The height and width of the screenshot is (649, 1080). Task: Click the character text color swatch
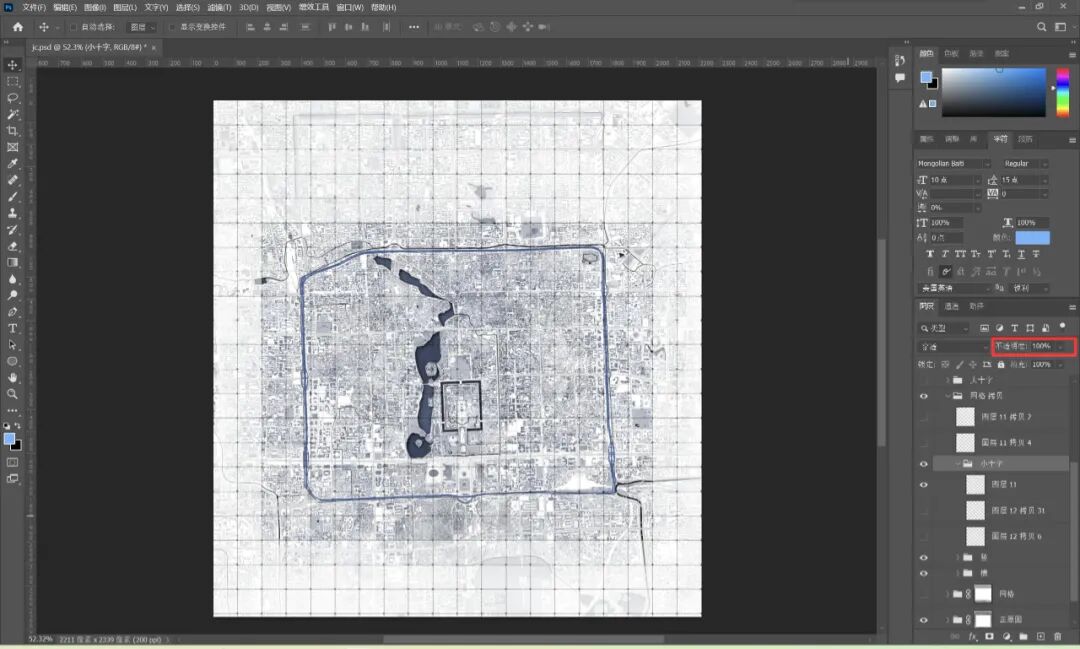[x=1032, y=238]
